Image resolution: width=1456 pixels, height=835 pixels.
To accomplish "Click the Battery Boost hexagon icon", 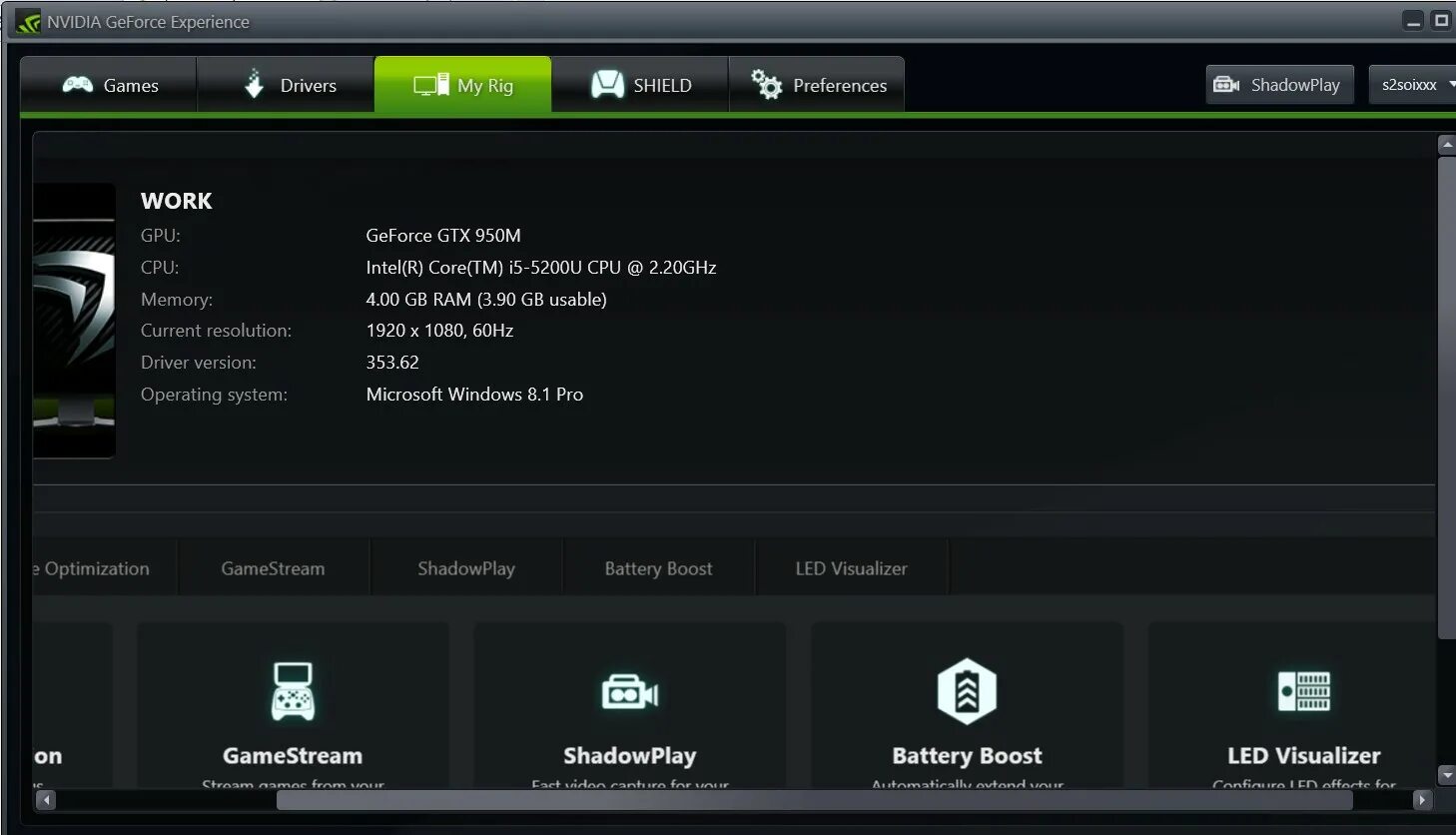I will (x=967, y=691).
